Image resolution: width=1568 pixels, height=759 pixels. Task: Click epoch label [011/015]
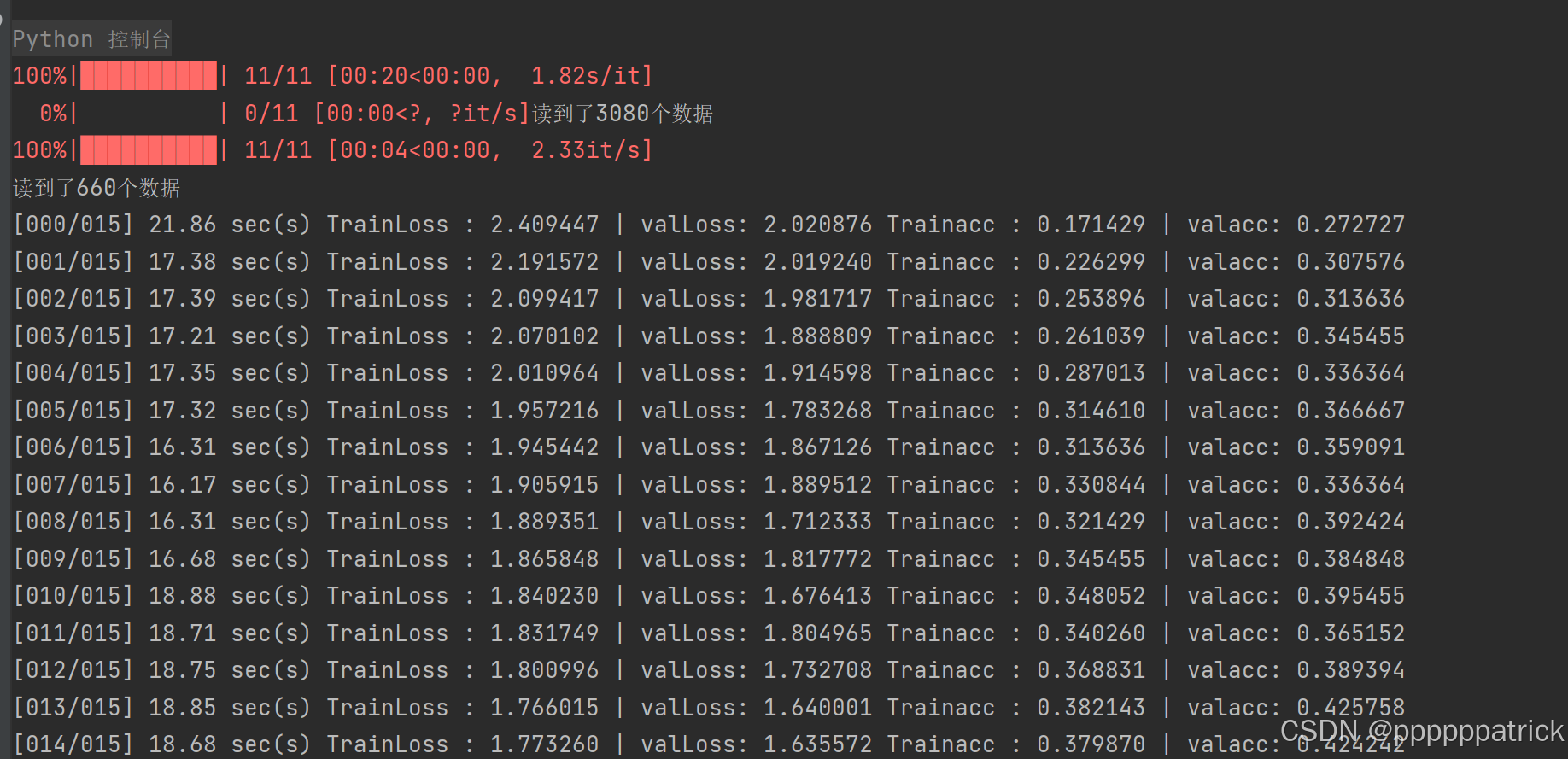pyautogui.click(x=73, y=633)
